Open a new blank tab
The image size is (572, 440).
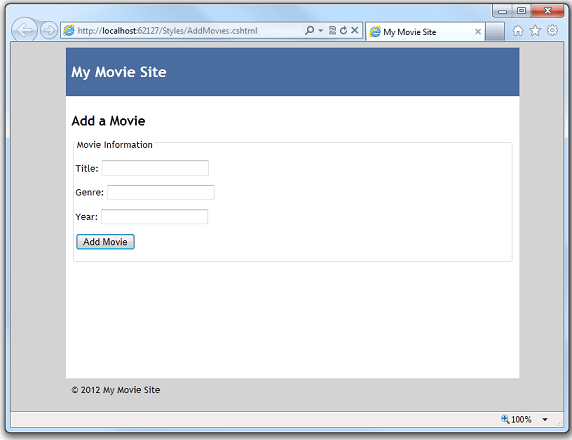(495, 32)
